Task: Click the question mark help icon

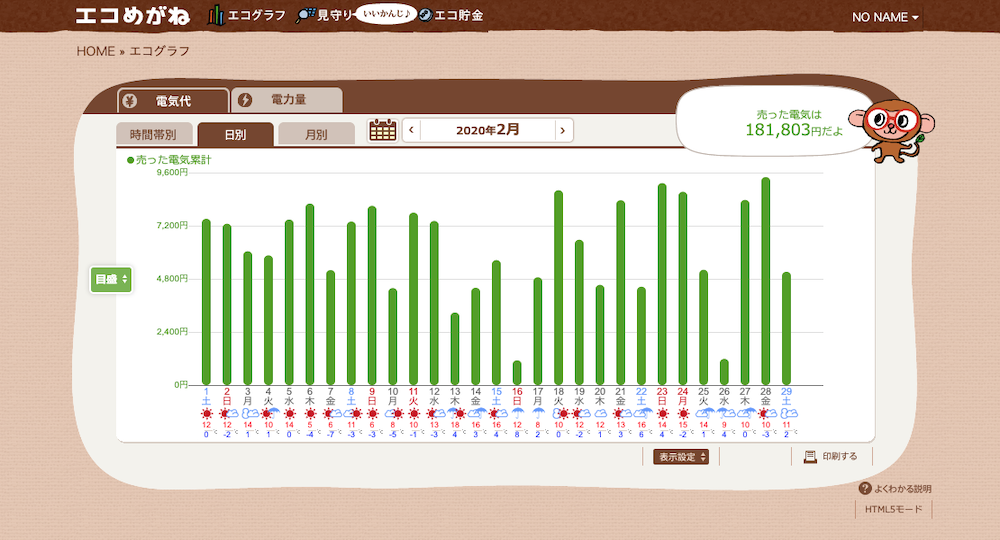Action: pyautogui.click(x=865, y=488)
